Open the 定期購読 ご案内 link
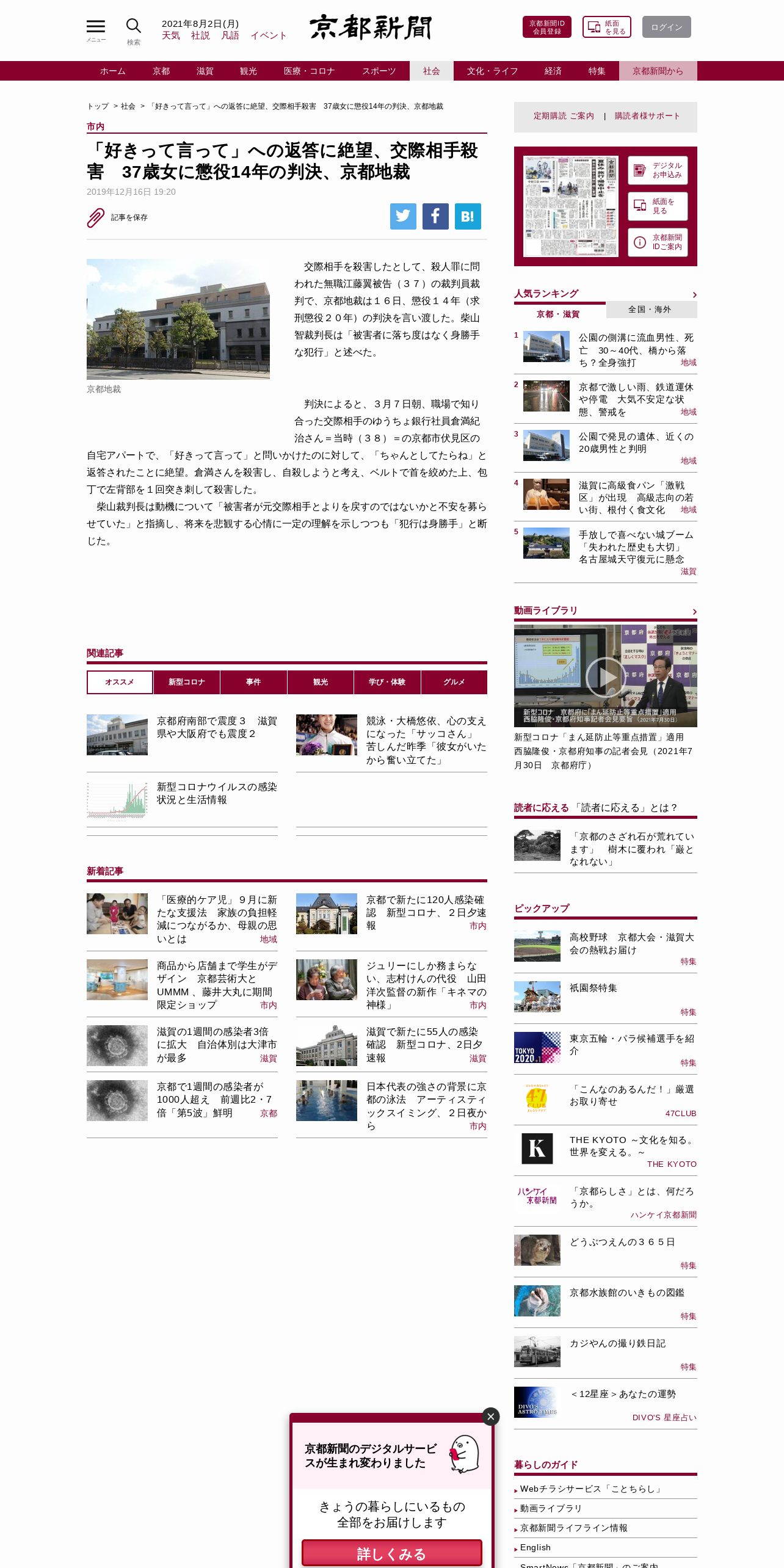The width and height of the screenshot is (784, 1568). click(x=564, y=116)
